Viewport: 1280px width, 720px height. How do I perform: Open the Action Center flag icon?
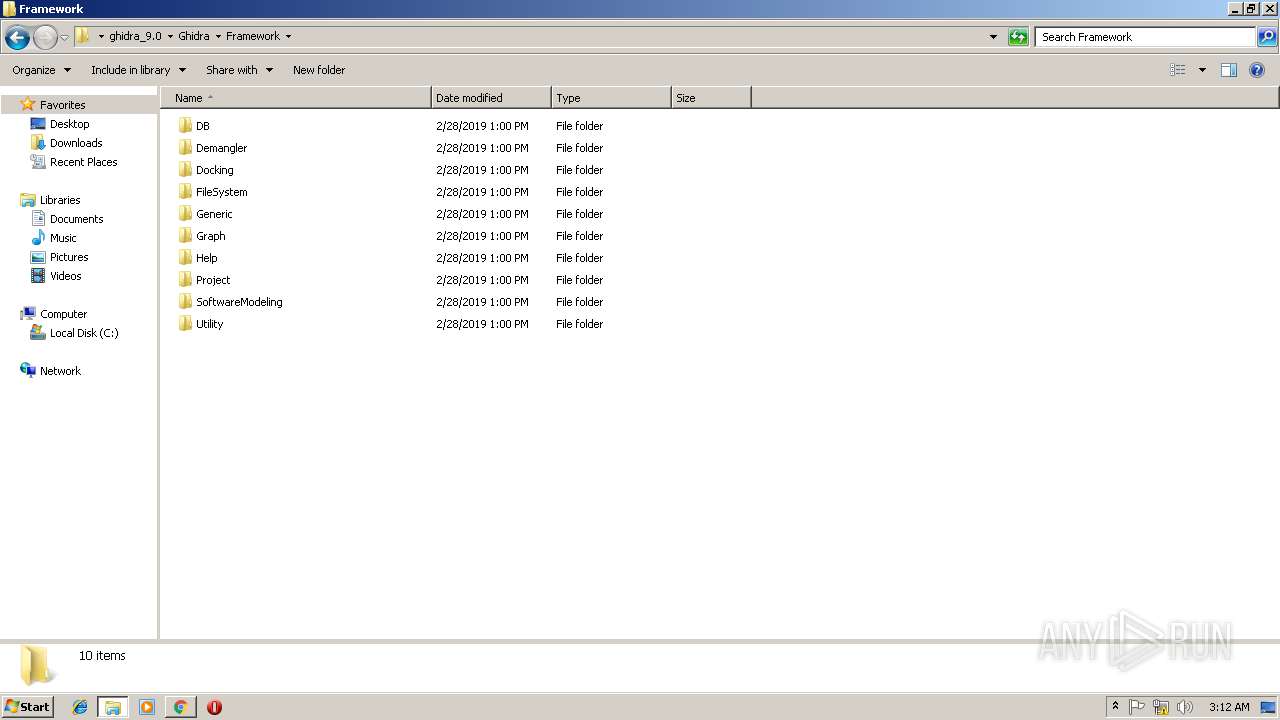pos(1137,707)
